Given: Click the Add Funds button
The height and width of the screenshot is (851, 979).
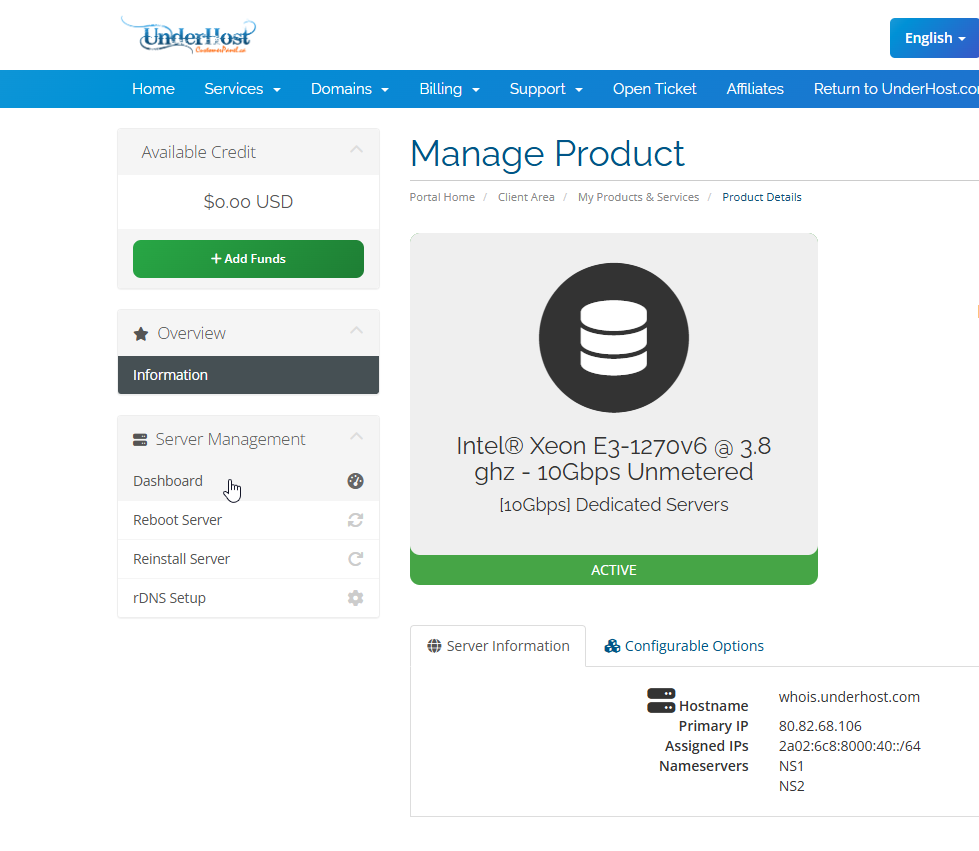Looking at the screenshot, I should (248, 258).
